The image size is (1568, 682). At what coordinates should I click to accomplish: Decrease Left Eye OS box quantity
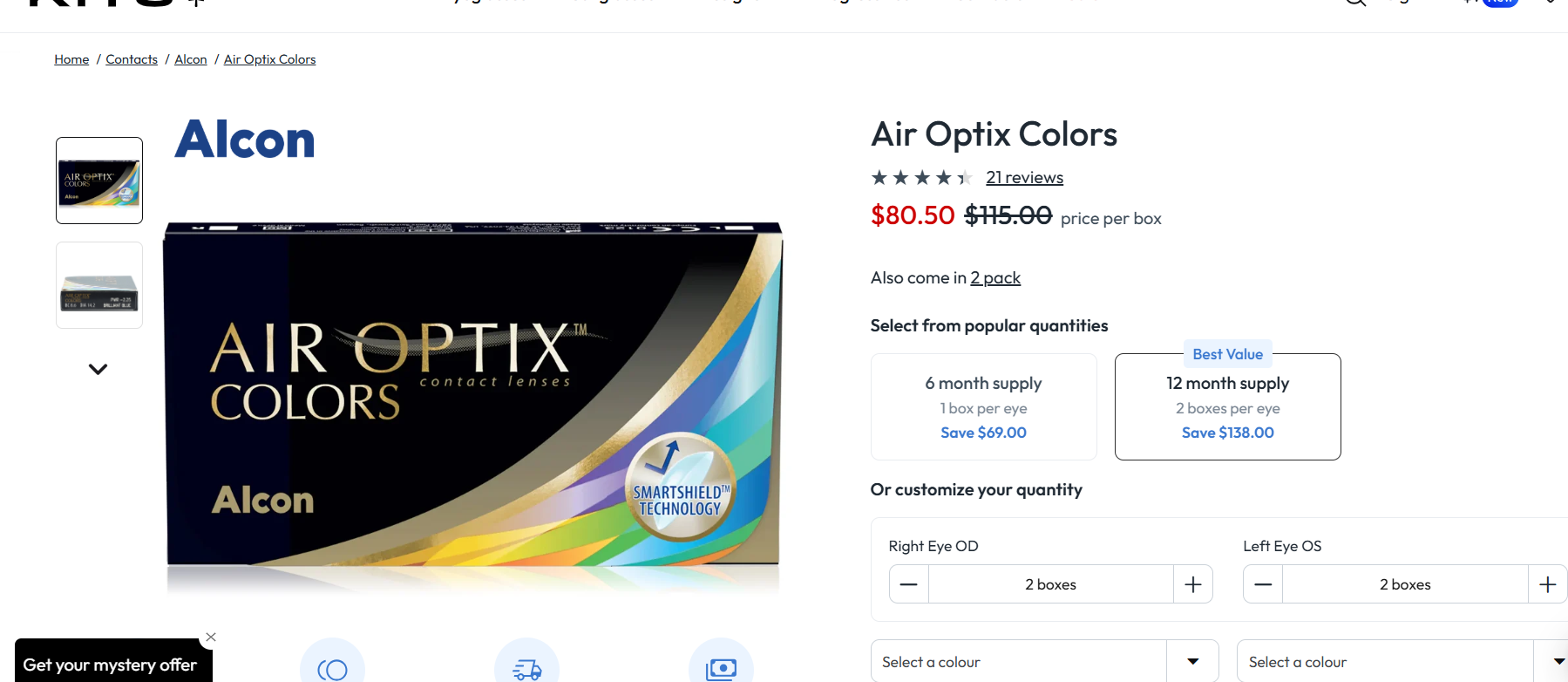click(x=1263, y=584)
